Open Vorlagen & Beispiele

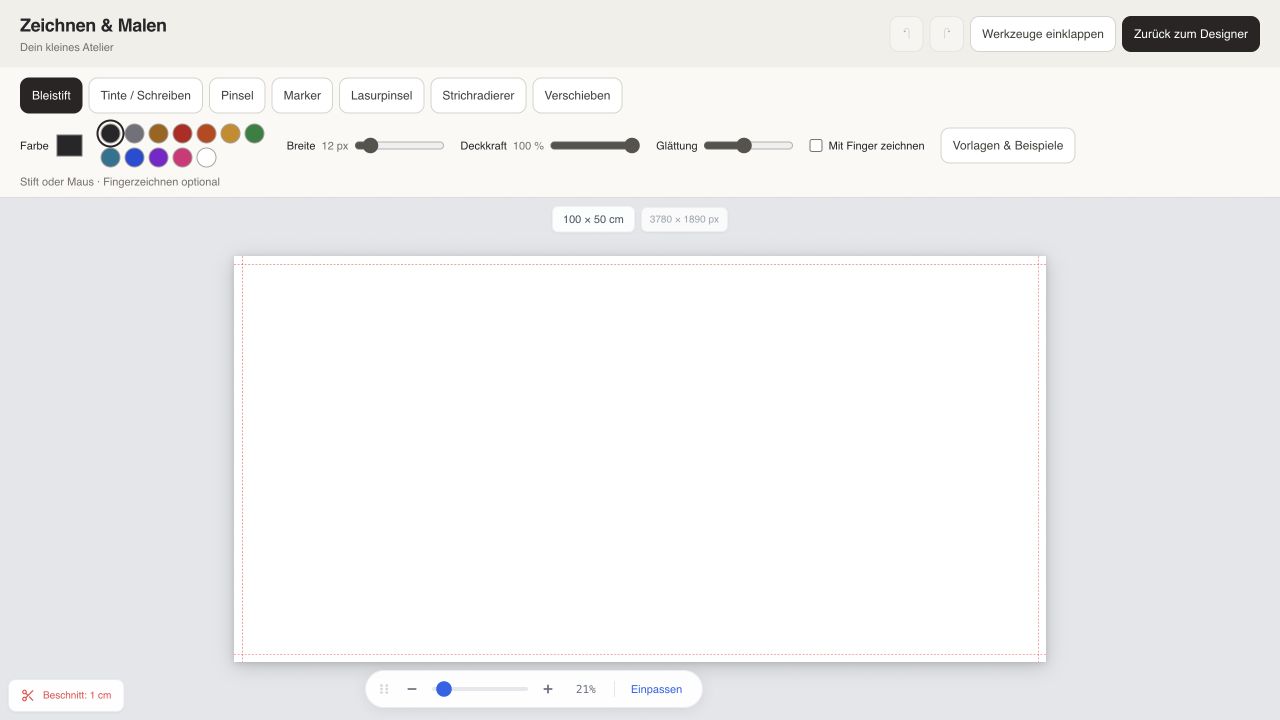click(x=1008, y=146)
